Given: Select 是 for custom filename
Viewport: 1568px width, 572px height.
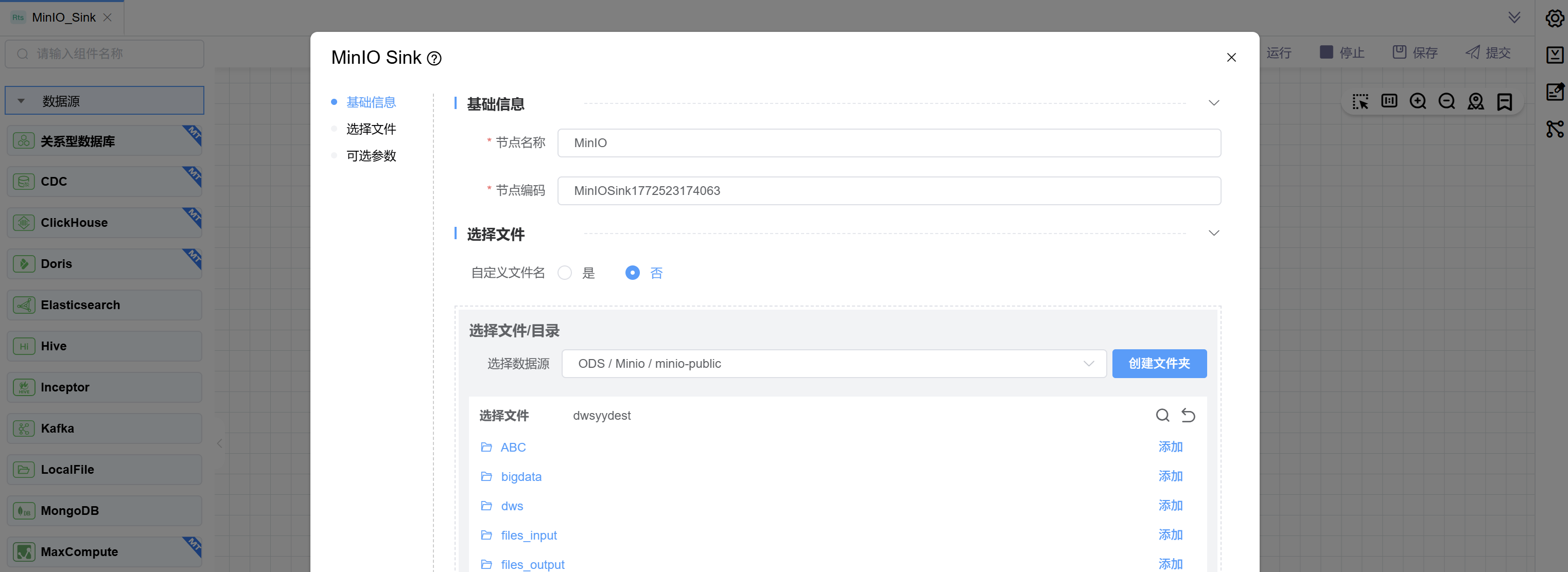Looking at the screenshot, I should [565, 273].
